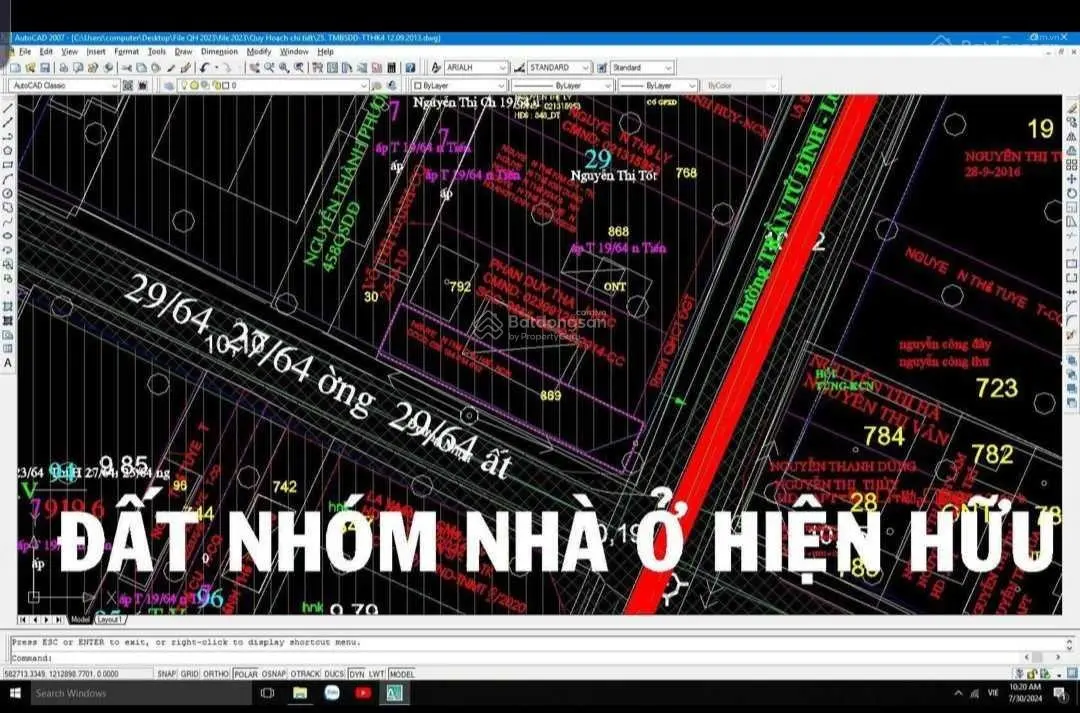Image resolution: width=1080 pixels, height=713 pixels.
Task: Click the Layer Previous icon
Action: pos(393,85)
